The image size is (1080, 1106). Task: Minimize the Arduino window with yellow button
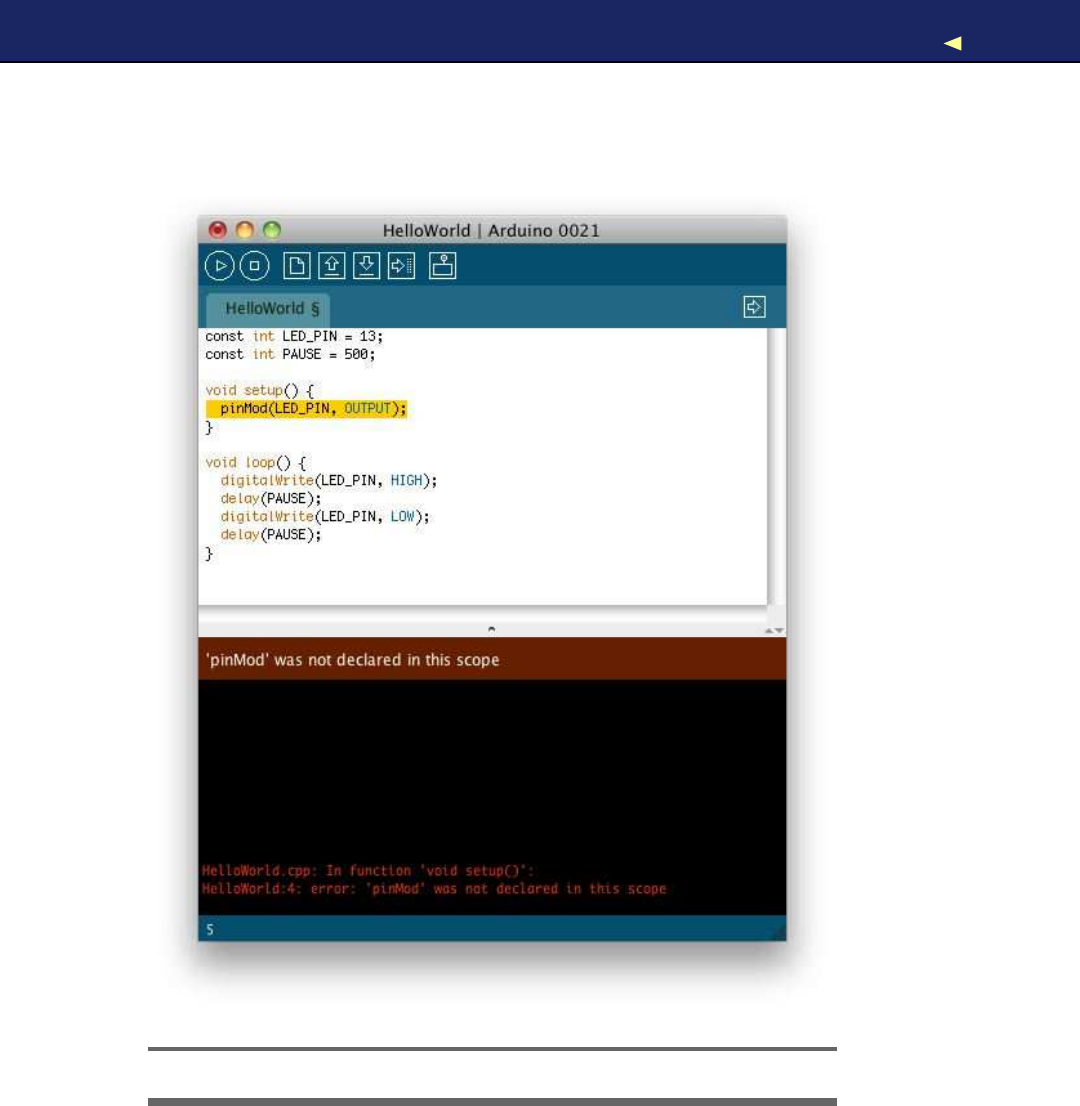point(245,230)
